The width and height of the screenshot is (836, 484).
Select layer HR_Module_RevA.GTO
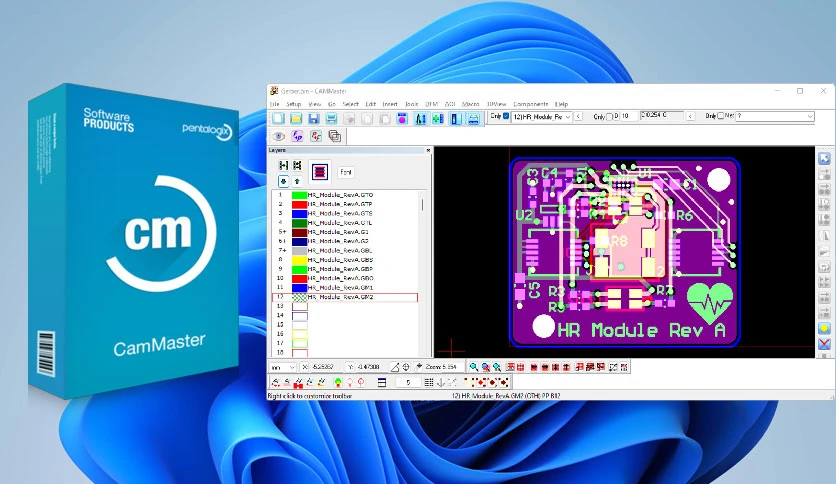coord(340,195)
